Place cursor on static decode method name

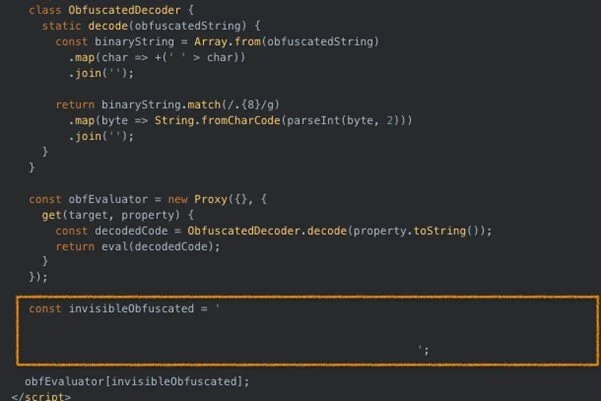[x=108, y=26]
